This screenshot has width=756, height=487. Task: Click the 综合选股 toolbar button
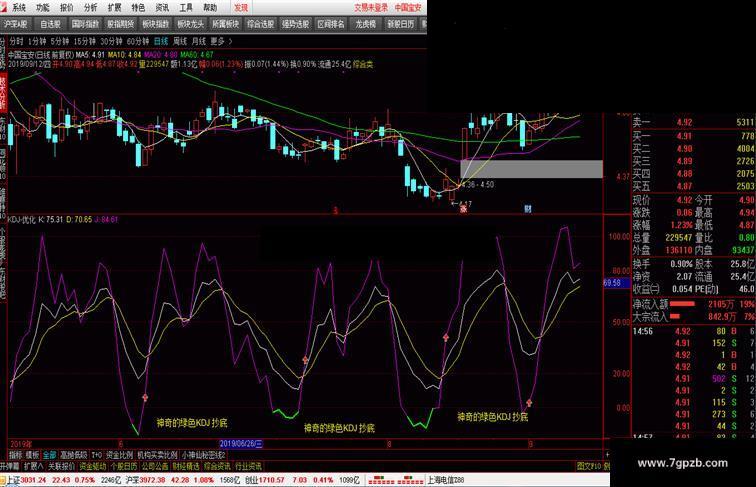point(260,24)
